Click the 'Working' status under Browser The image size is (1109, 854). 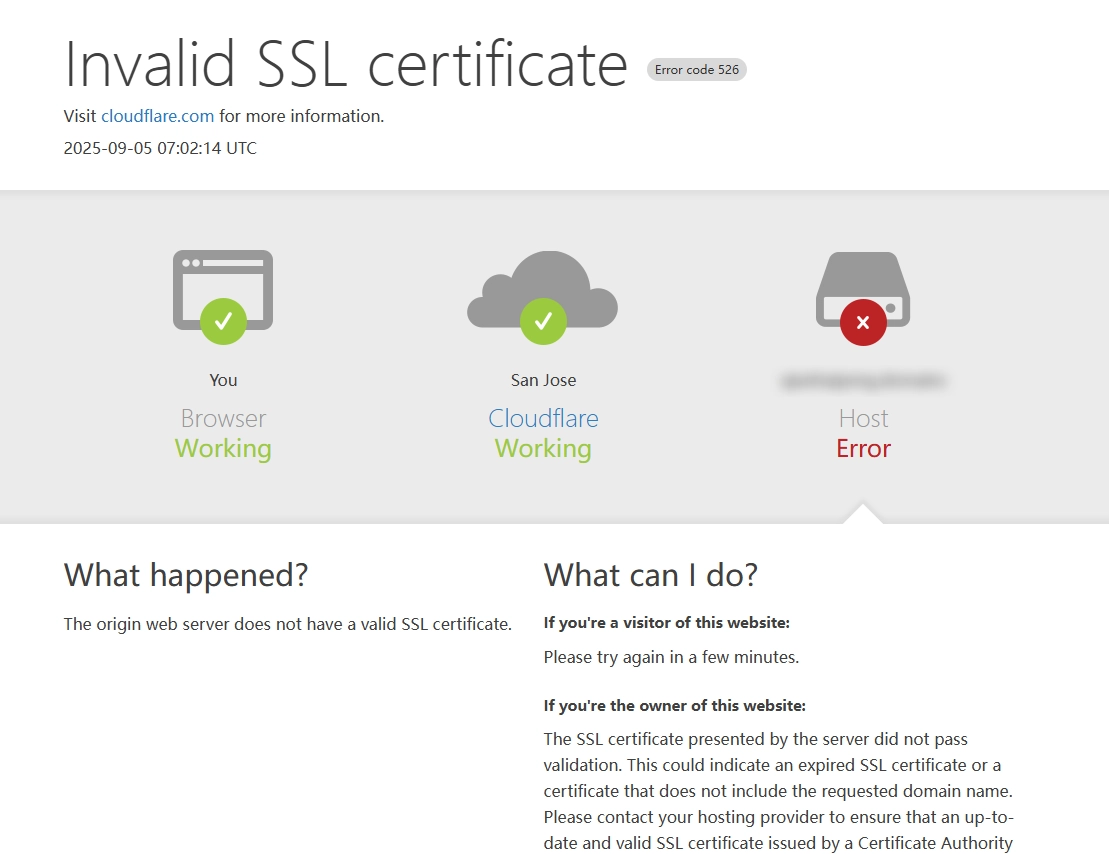[222, 448]
